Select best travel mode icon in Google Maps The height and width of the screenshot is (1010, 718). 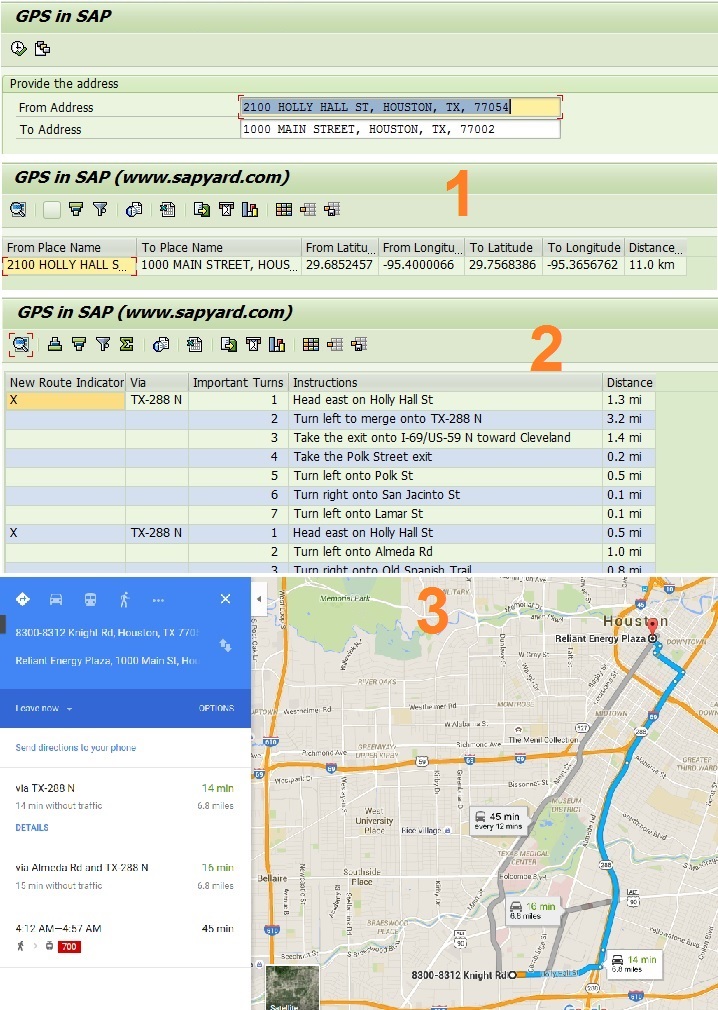coord(23,600)
